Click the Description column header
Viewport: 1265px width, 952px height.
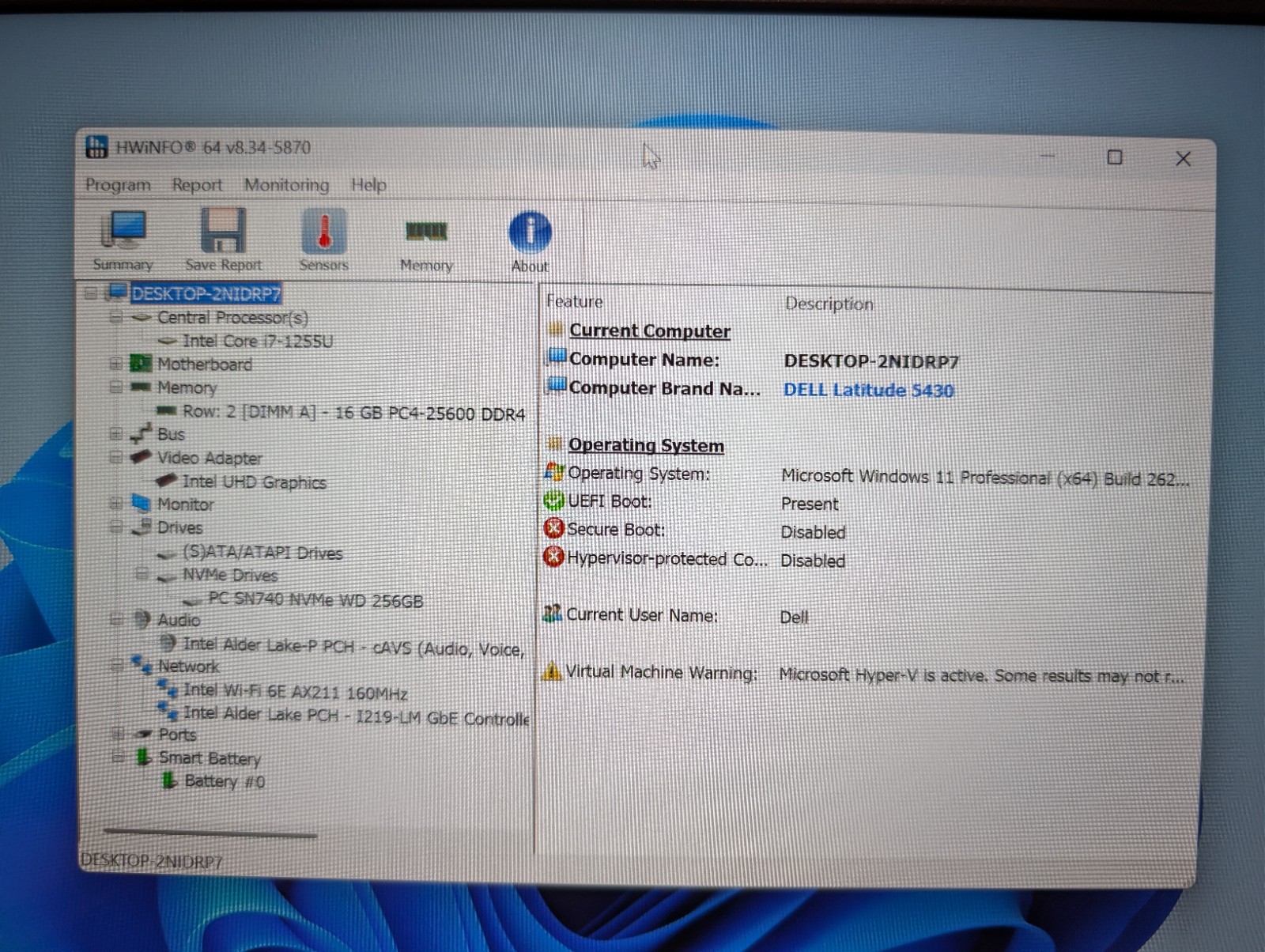(x=829, y=304)
